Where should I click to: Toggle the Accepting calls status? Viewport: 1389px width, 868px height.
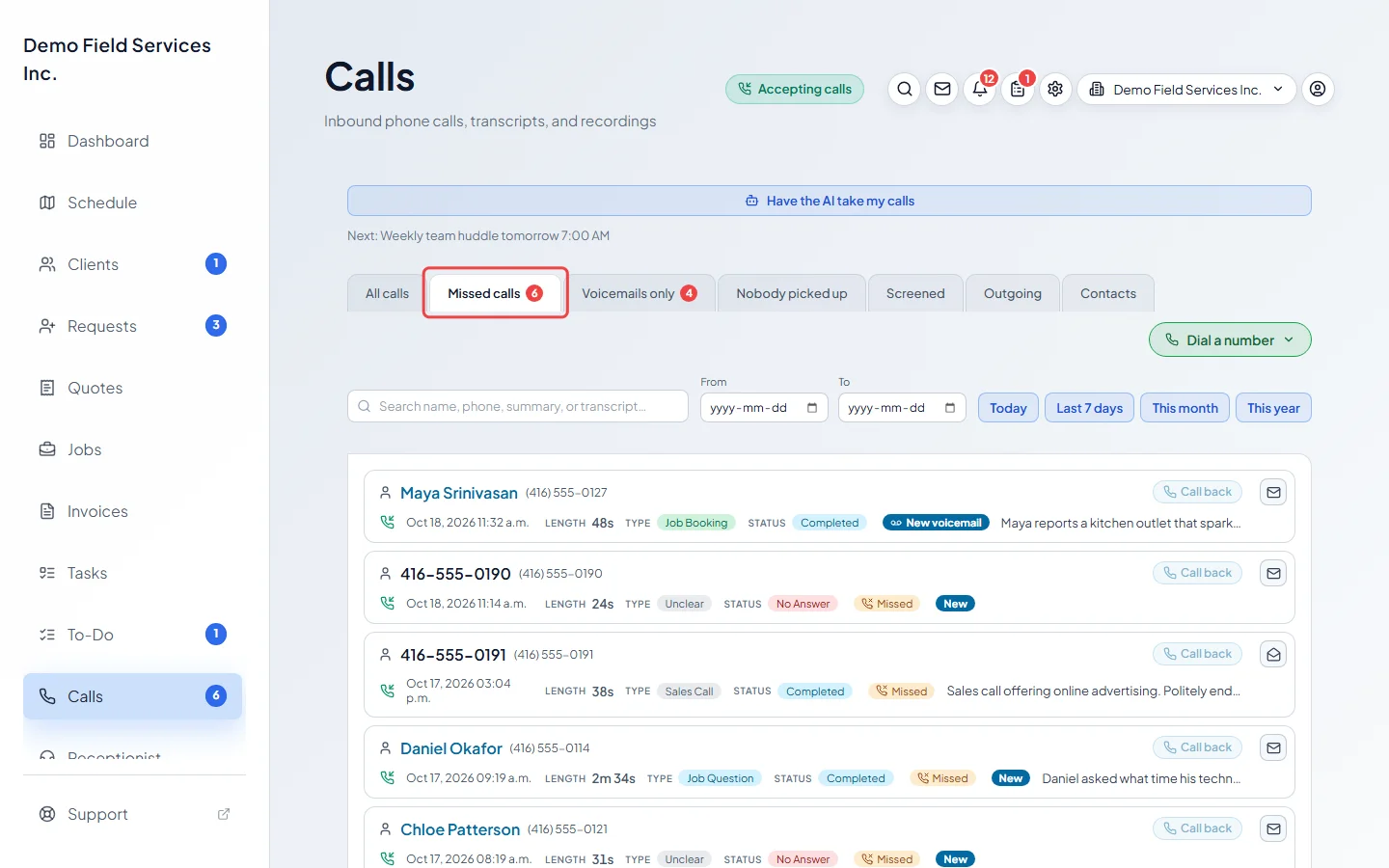[795, 90]
